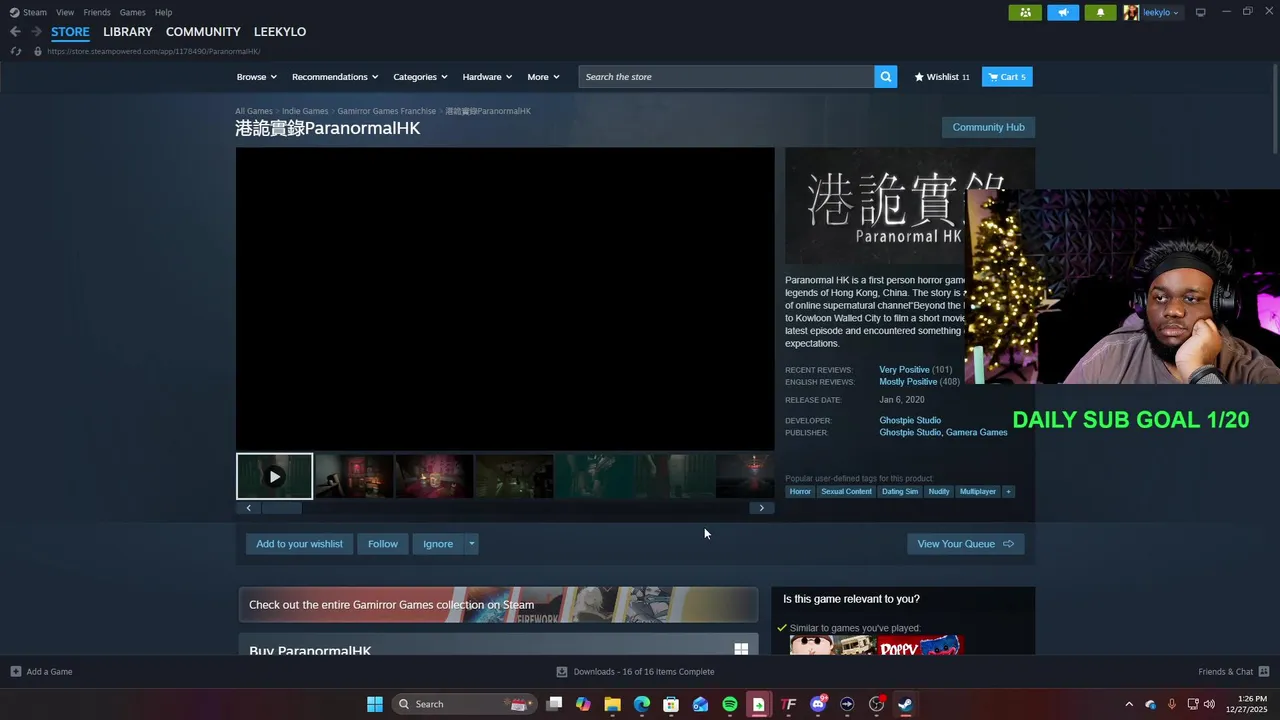Switch to the STORE tab
Image resolution: width=1280 pixels, height=720 pixels.
(x=70, y=32)
